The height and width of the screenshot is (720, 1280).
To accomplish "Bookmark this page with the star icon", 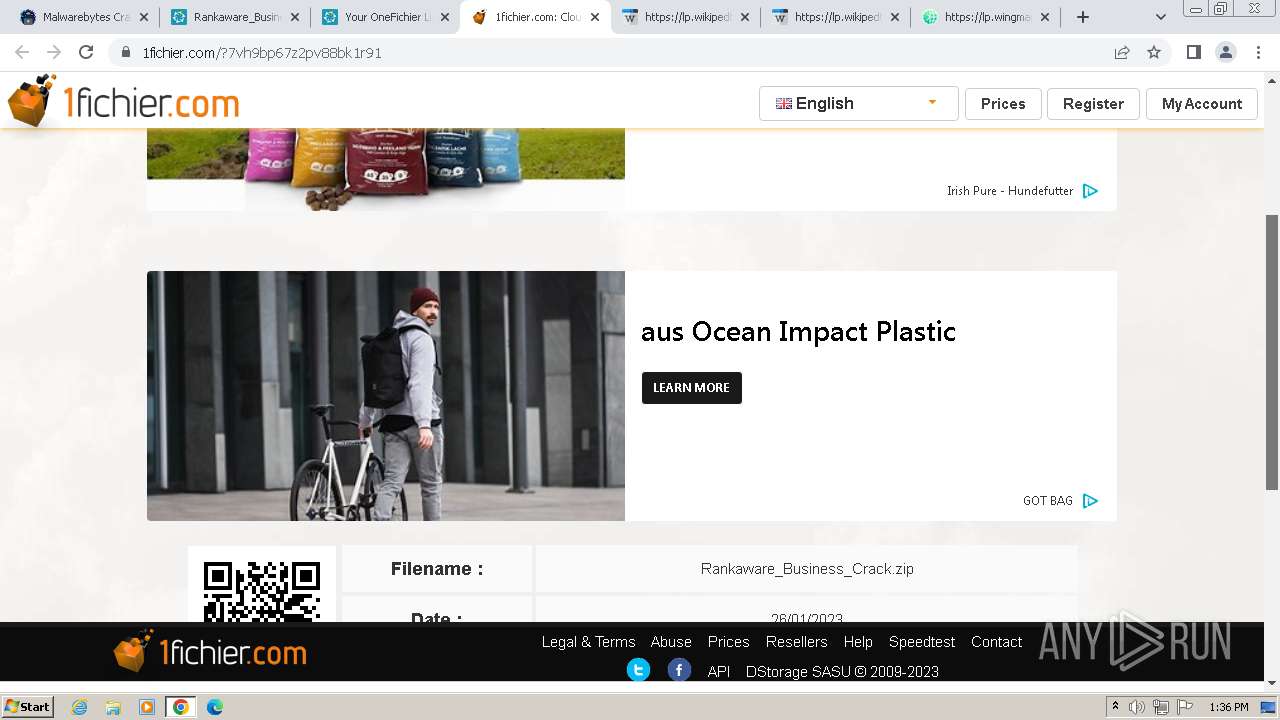I will [1154, 53].
